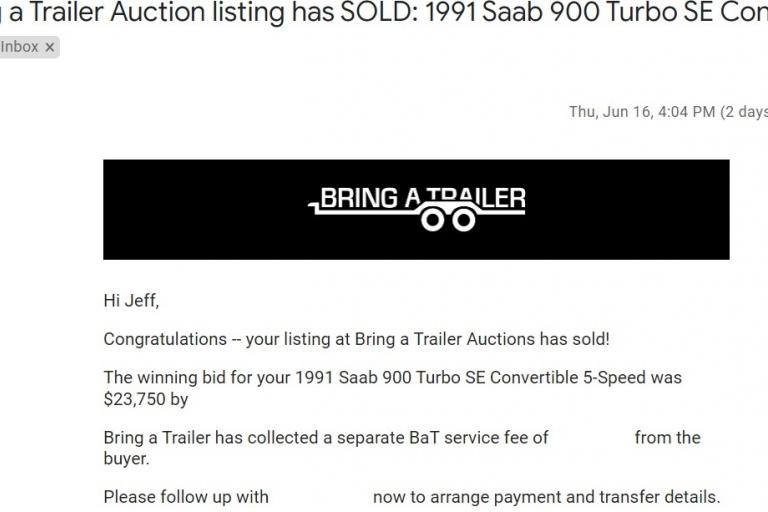Click the "Hi Jeff," greeting

point(131,300)
